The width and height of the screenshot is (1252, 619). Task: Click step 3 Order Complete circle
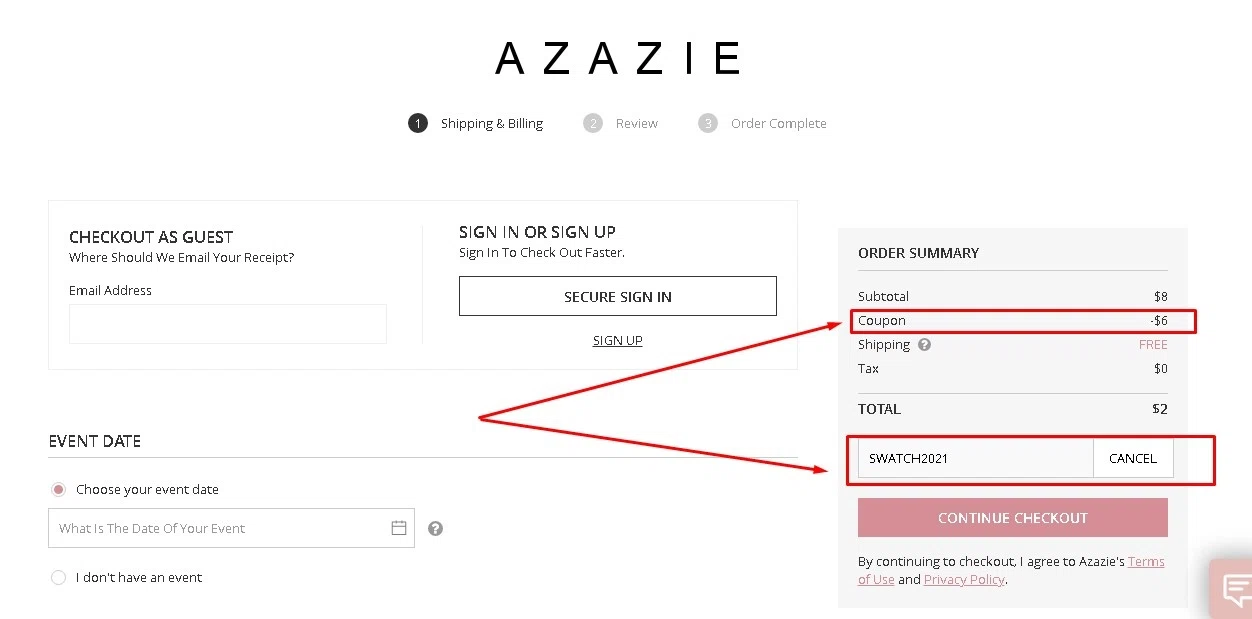[708, 123]
